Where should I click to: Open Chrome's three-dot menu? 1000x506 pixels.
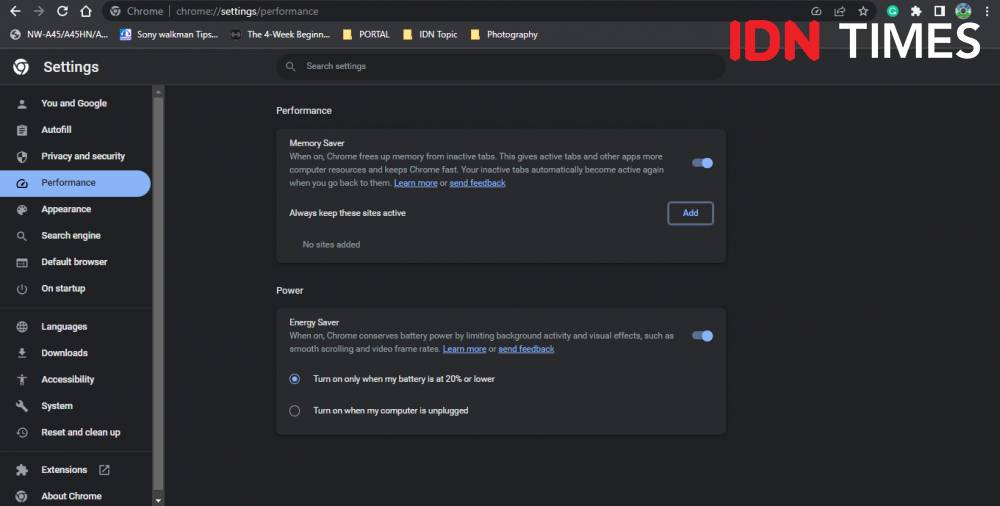987,11
